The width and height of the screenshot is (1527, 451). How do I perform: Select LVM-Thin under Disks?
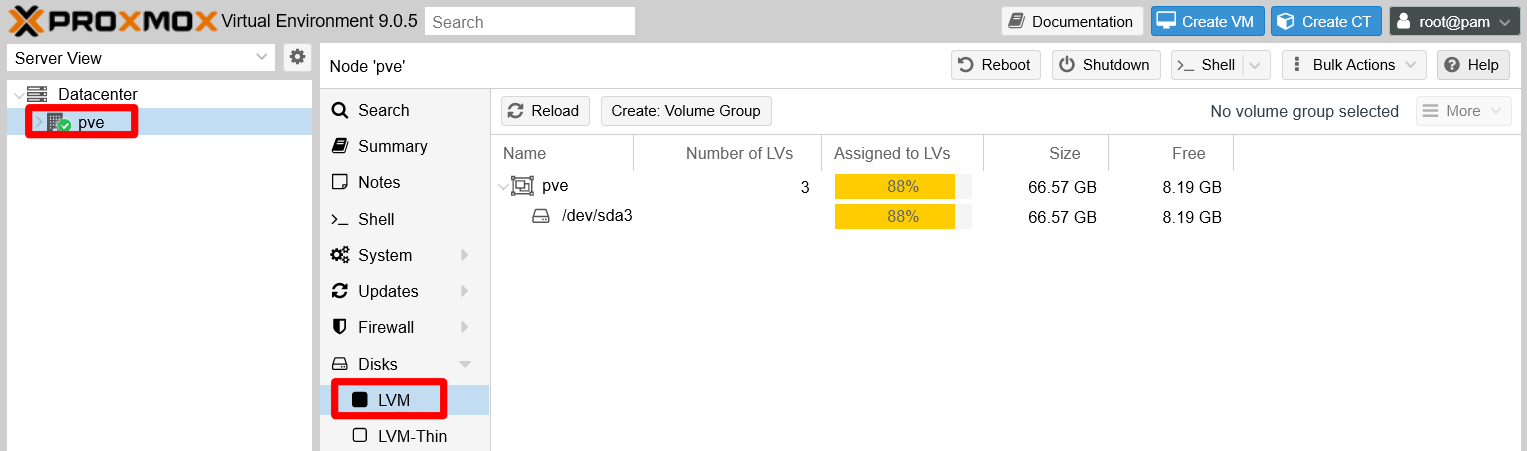pyautogui.click(x=405, y=436)
